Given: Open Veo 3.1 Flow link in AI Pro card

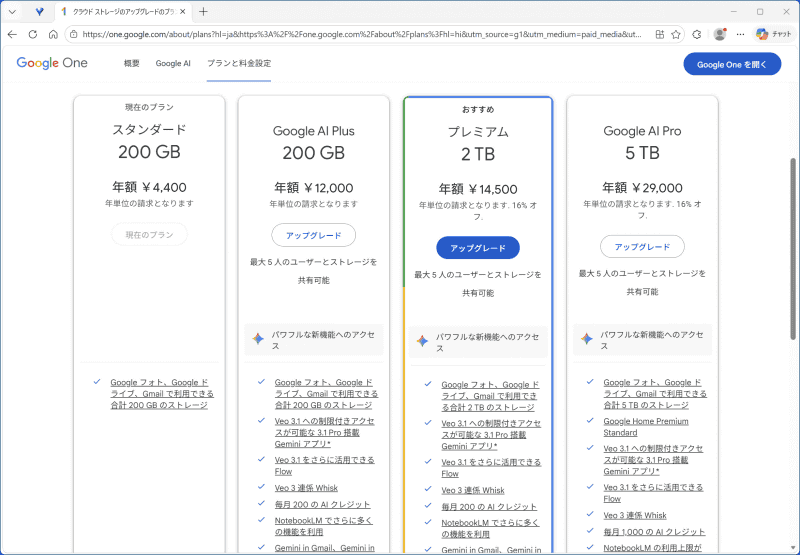Looking at the screenshot, I should tap(653, 493).
